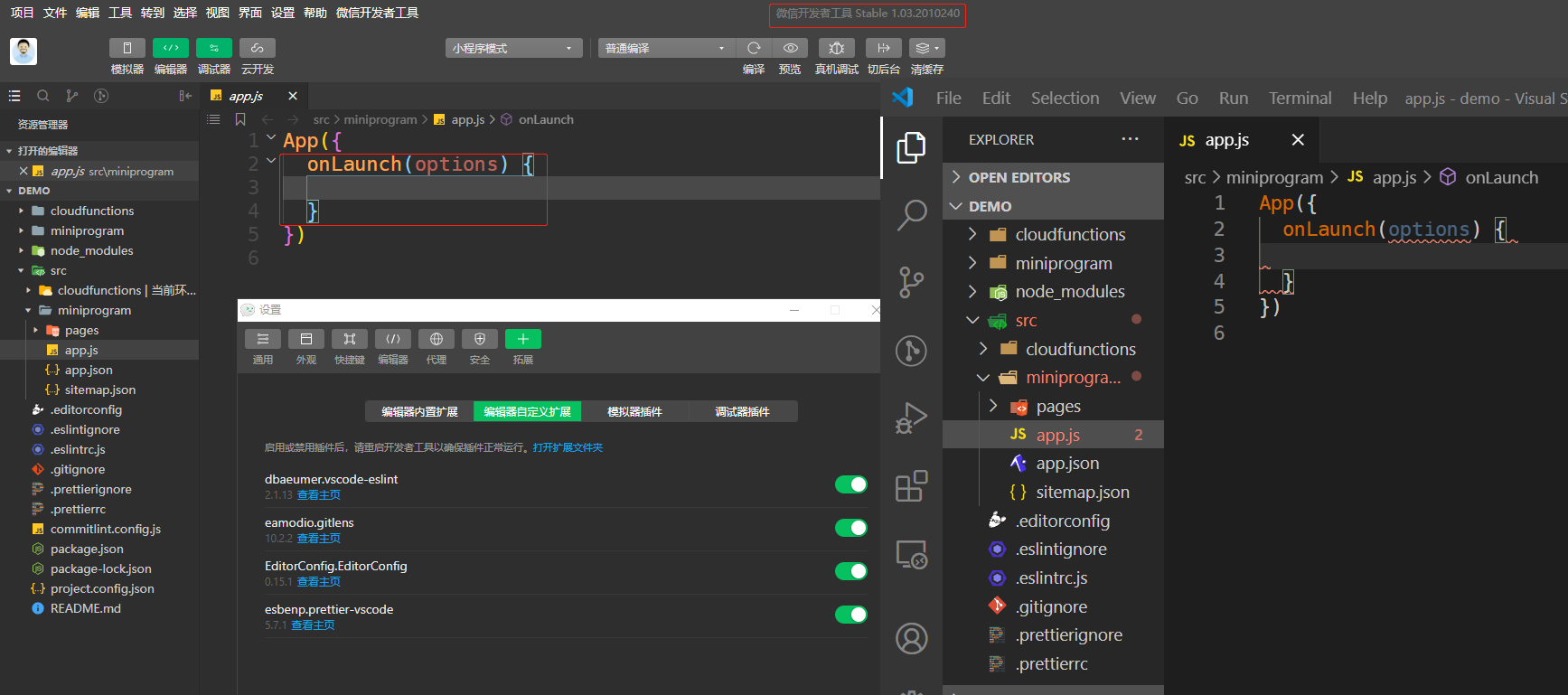
Task: Open Accounts in VS Code activity bar
Action: tap(911, 638)
